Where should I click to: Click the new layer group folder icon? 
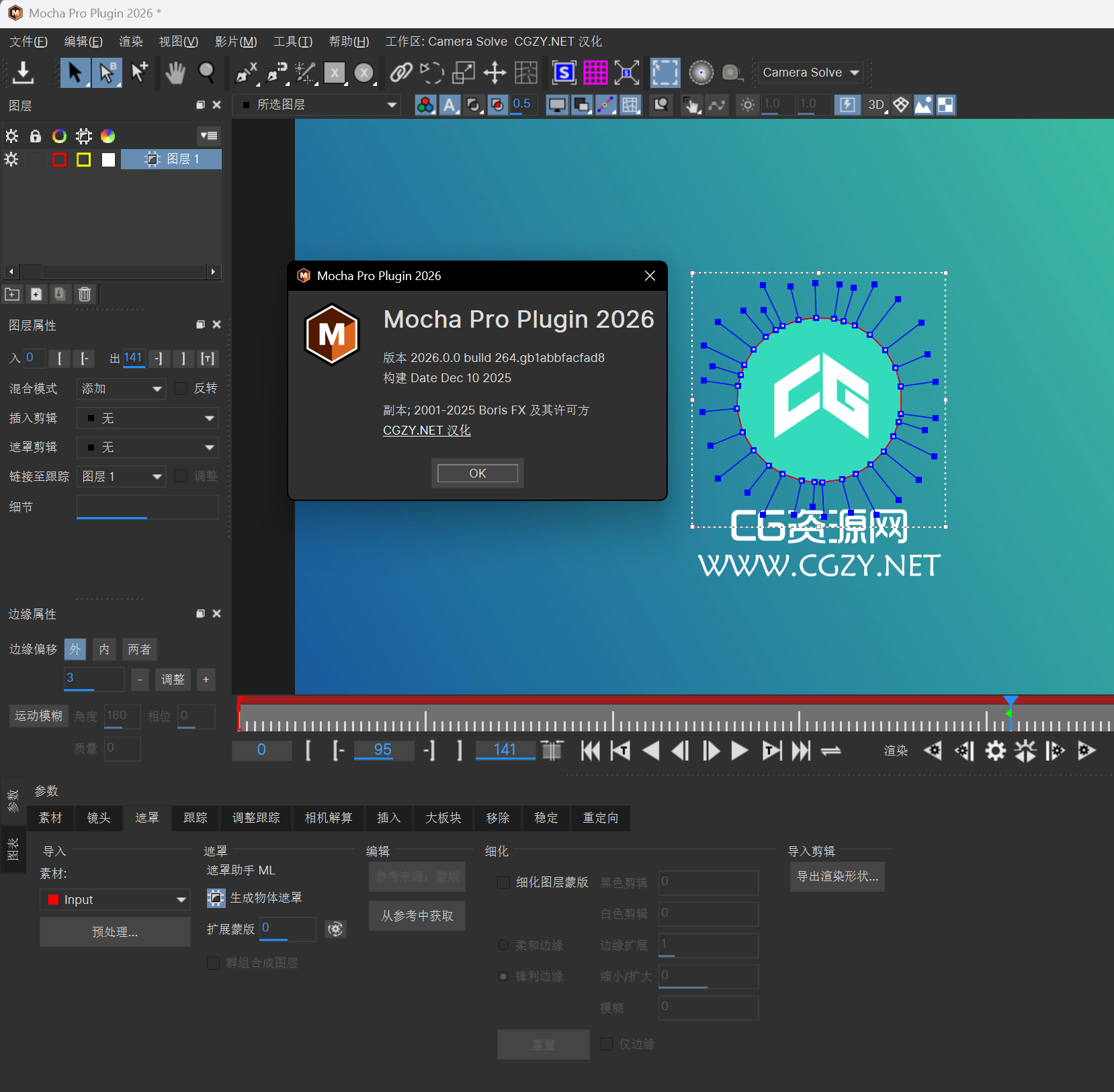coord(12,294)
